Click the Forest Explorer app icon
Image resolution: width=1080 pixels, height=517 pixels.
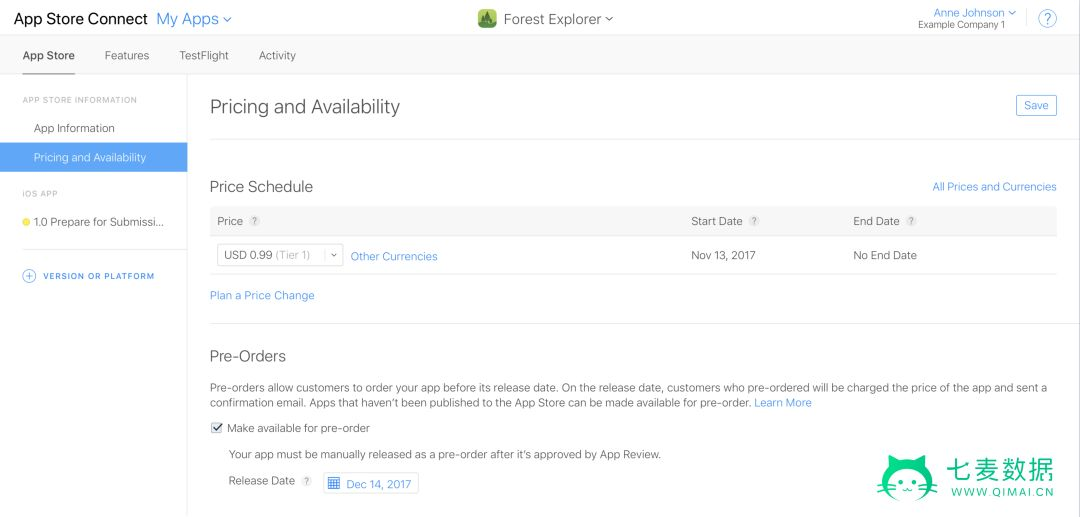pyautogui.click(x=487, y=19)
